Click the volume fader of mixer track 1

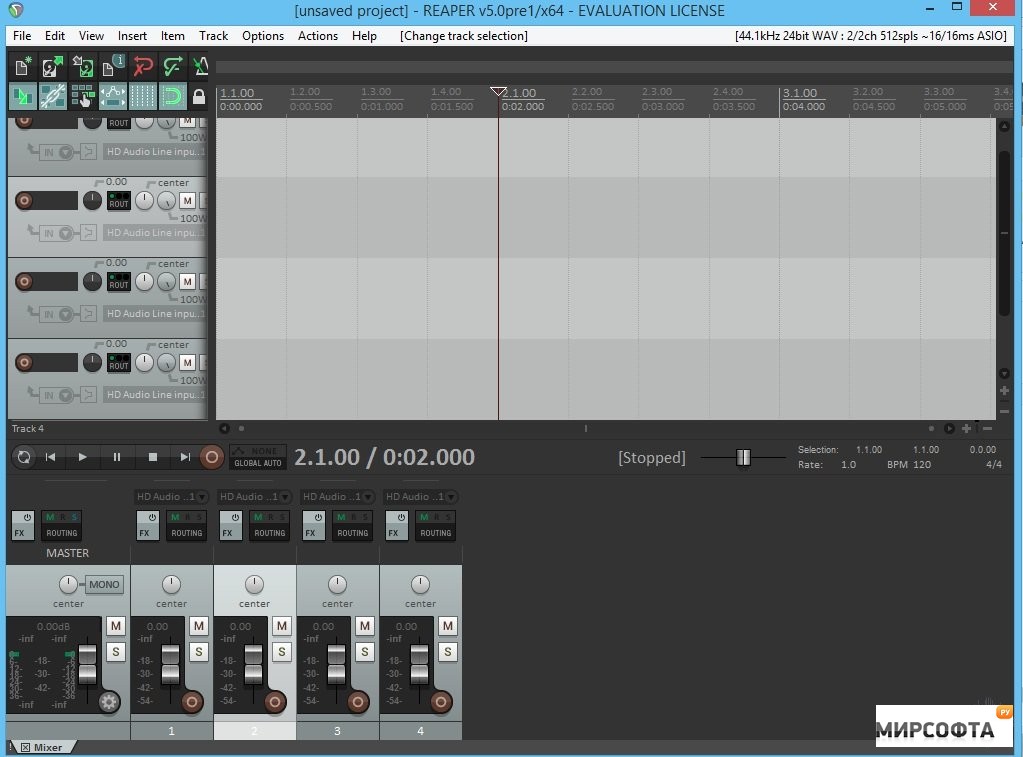[x=170, y=664]
